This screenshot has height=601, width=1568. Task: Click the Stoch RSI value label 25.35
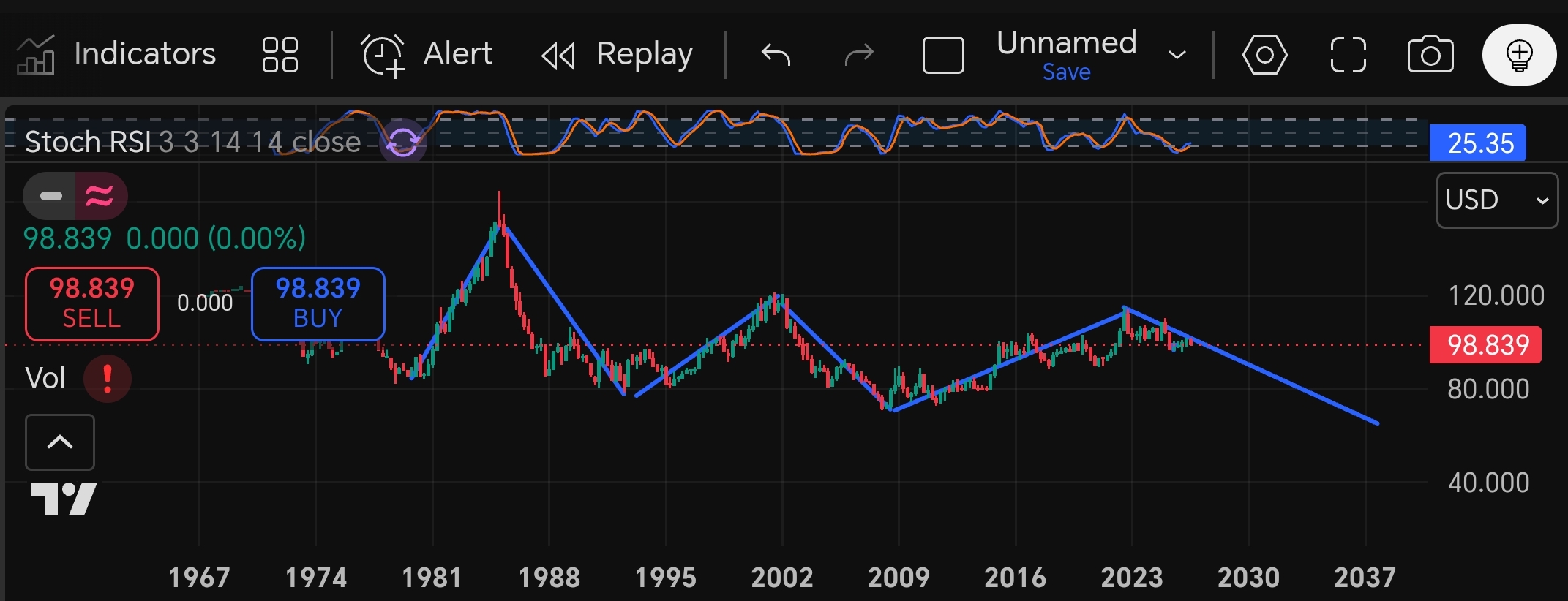pyautogui.click(x=1478, y=143)
